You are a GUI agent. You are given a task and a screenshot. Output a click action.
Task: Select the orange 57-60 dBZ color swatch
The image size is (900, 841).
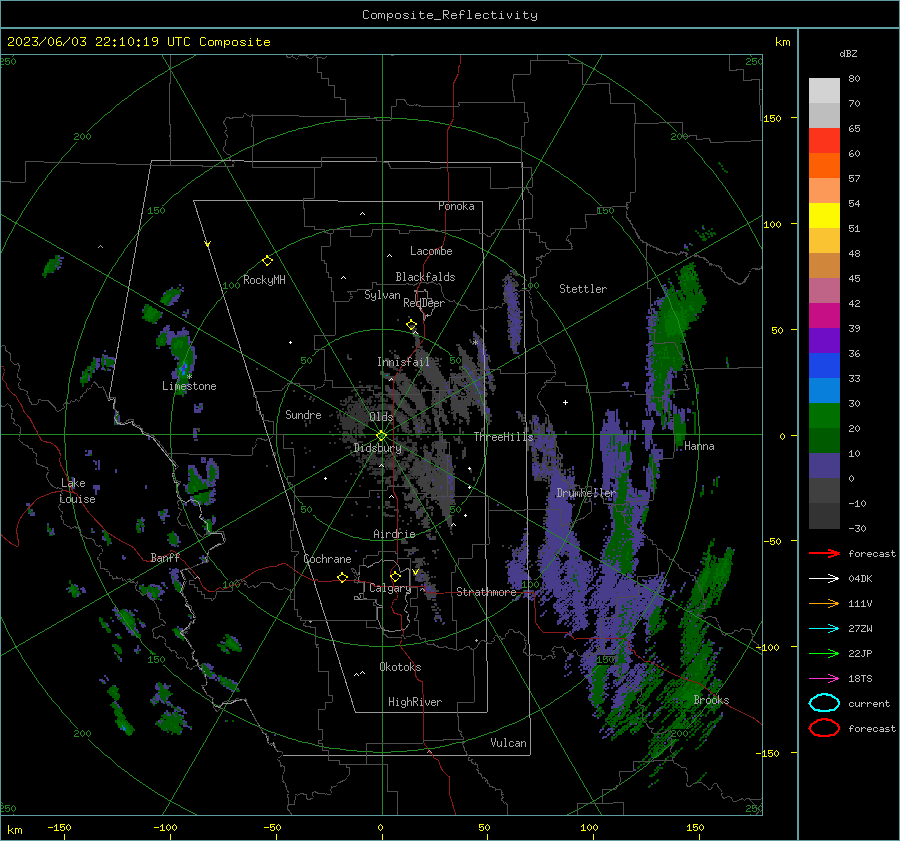coord(824,166)
